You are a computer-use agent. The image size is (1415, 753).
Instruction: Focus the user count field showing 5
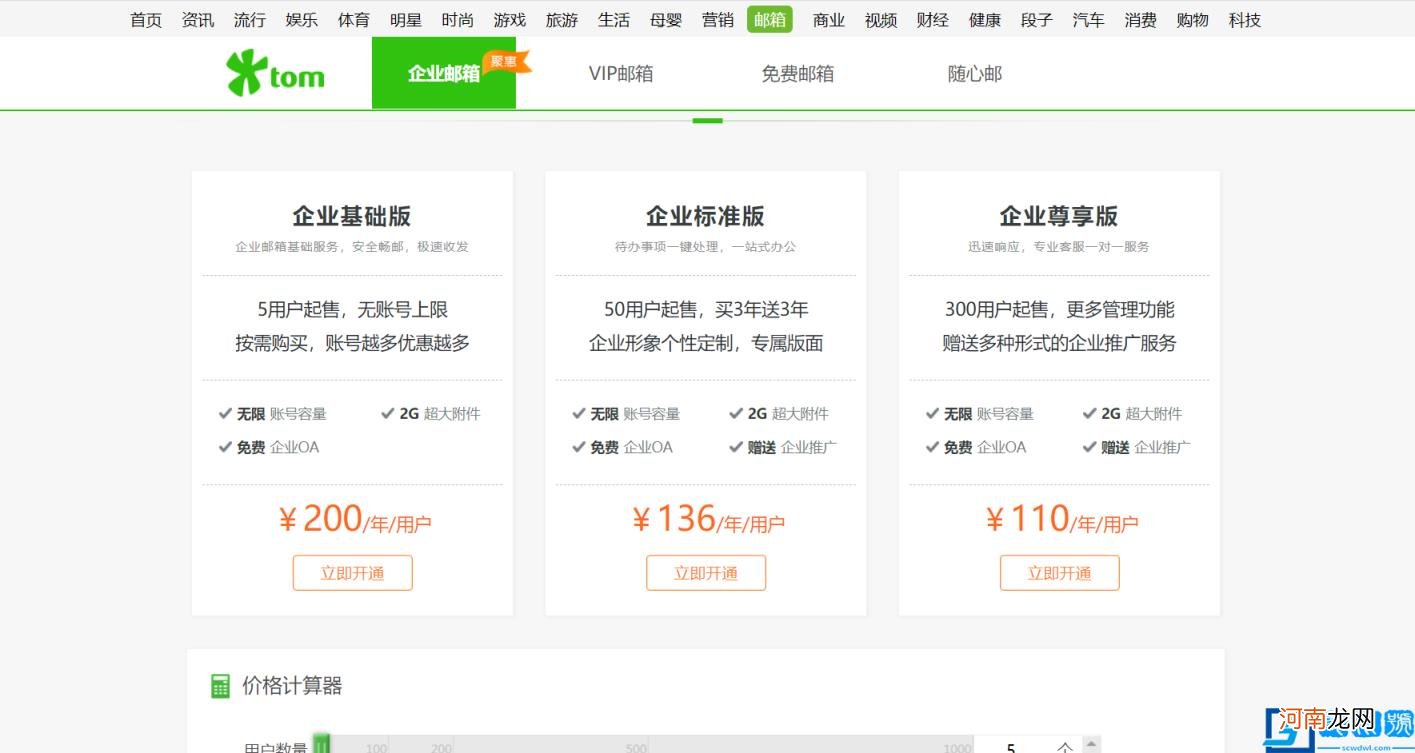point(1013,746)
